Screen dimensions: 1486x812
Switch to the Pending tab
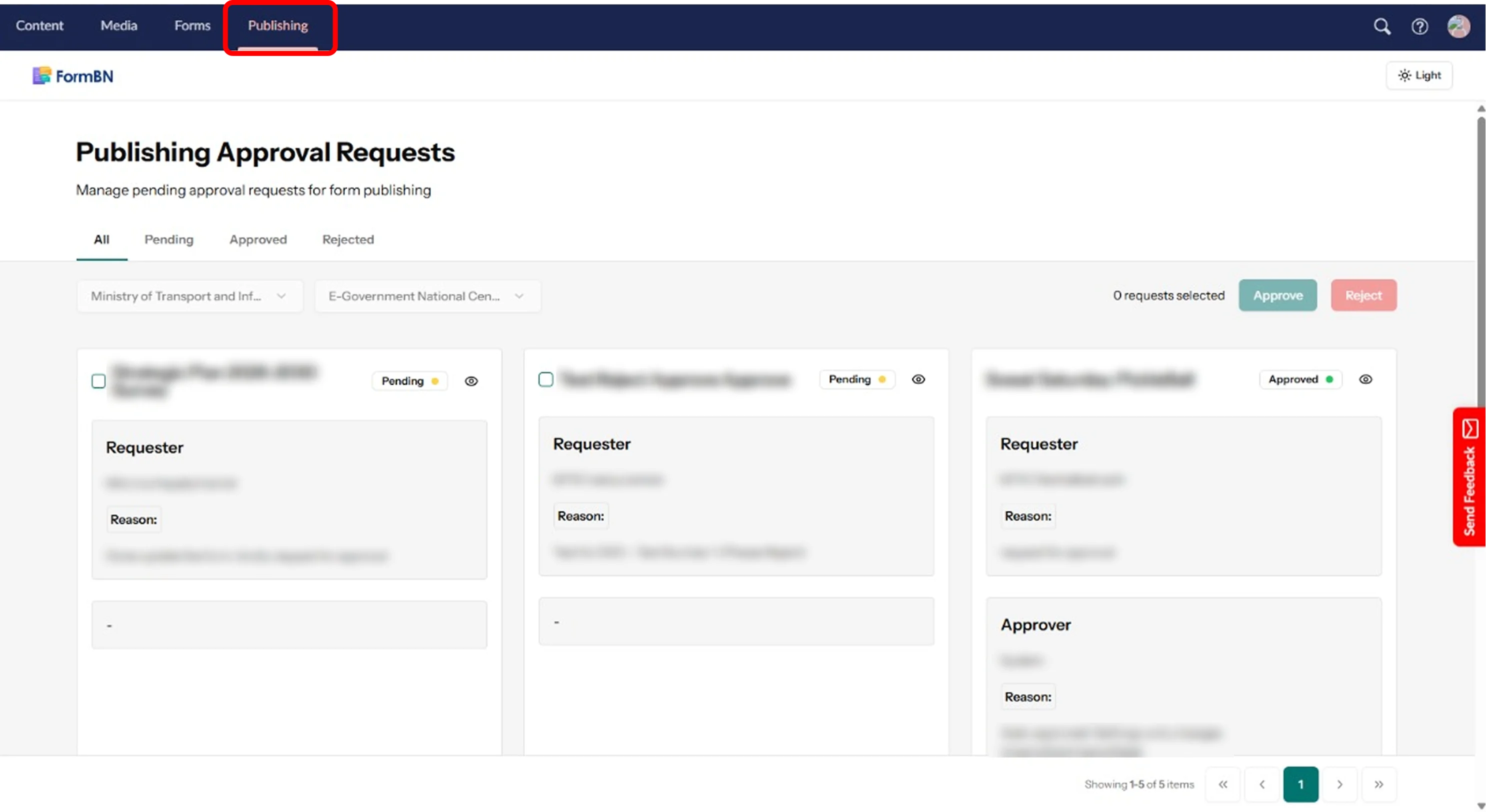tap(169, 239)
